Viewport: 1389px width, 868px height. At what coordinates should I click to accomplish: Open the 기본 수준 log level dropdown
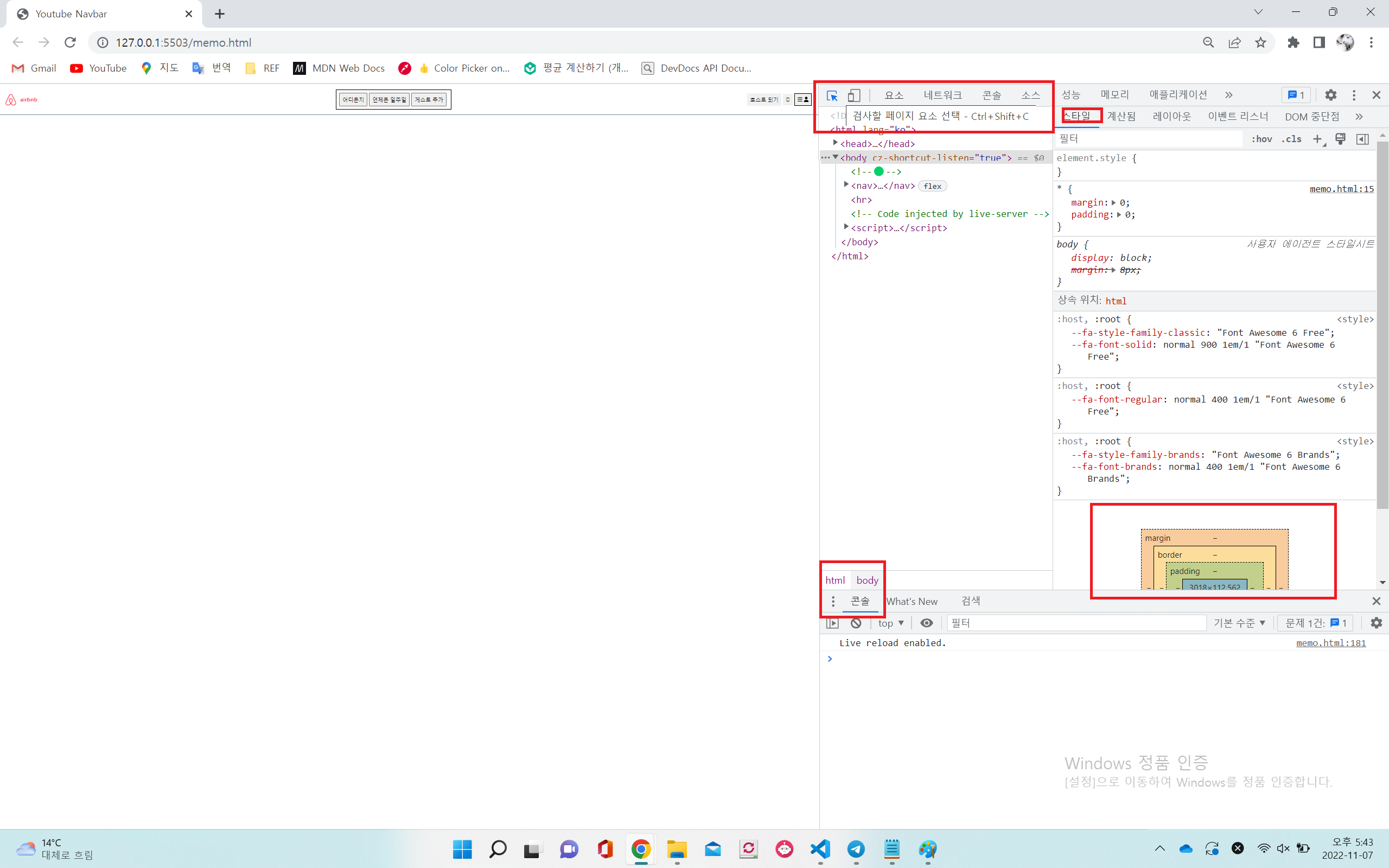click(1239, 623)
